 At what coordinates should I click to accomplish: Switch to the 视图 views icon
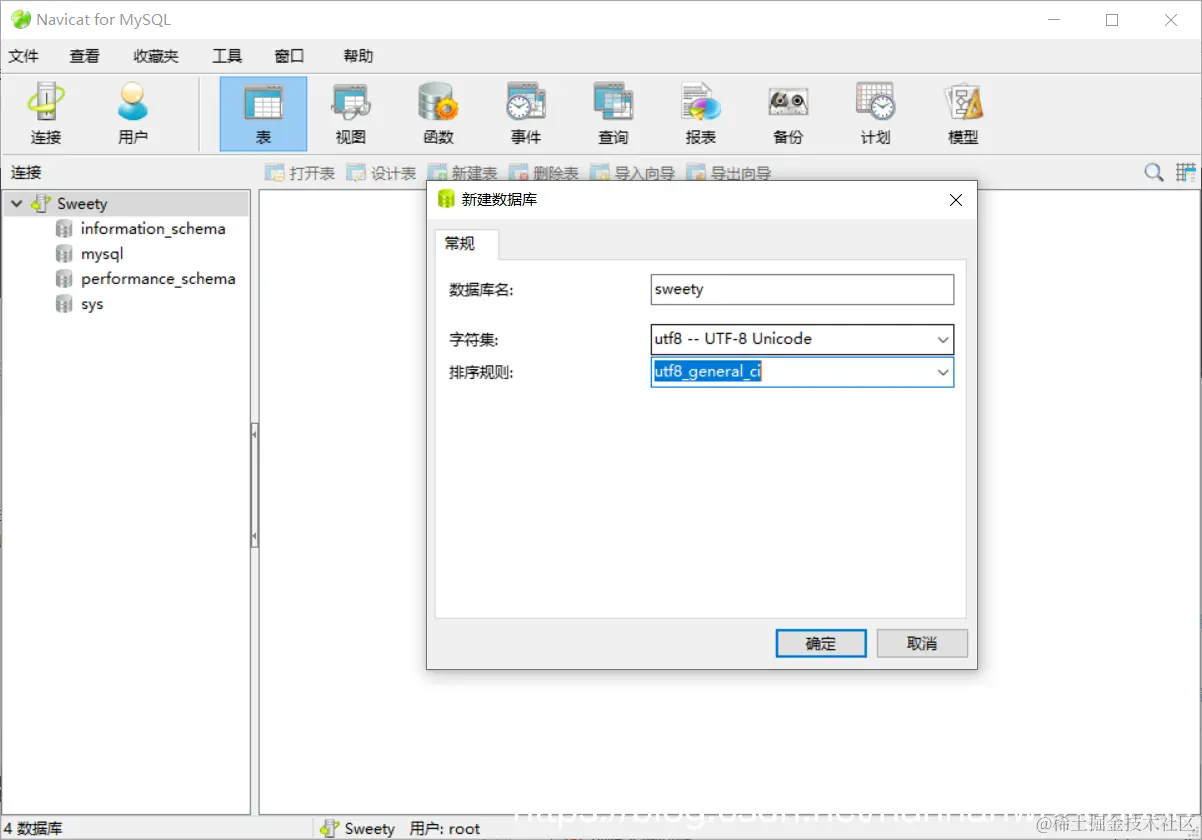[351, 114]
